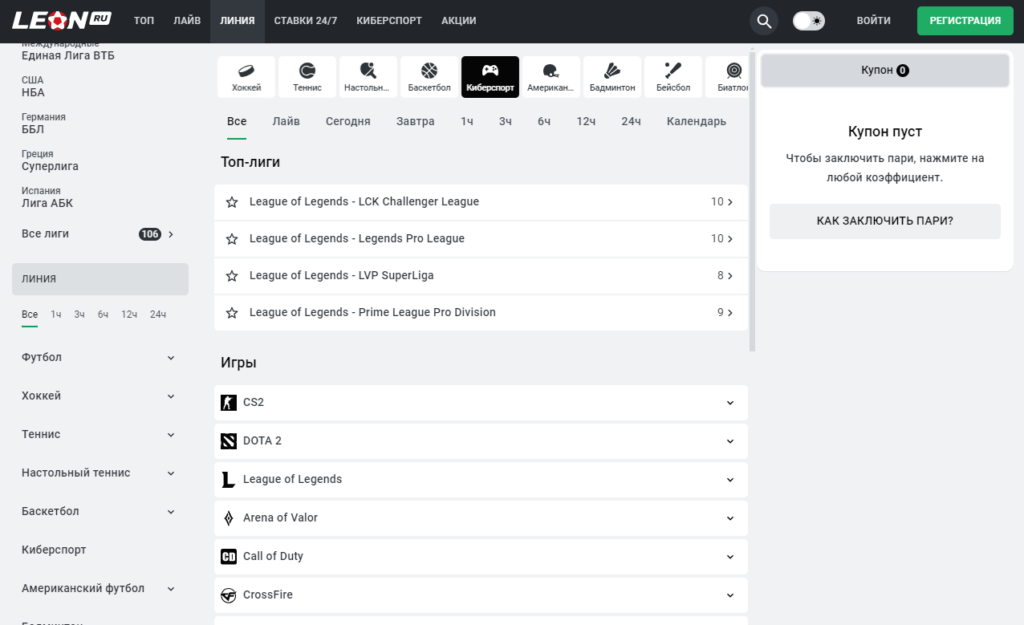Open the ЛИНИЯ navigation item
Screen dimensions: 1024x625
(237, 21)
